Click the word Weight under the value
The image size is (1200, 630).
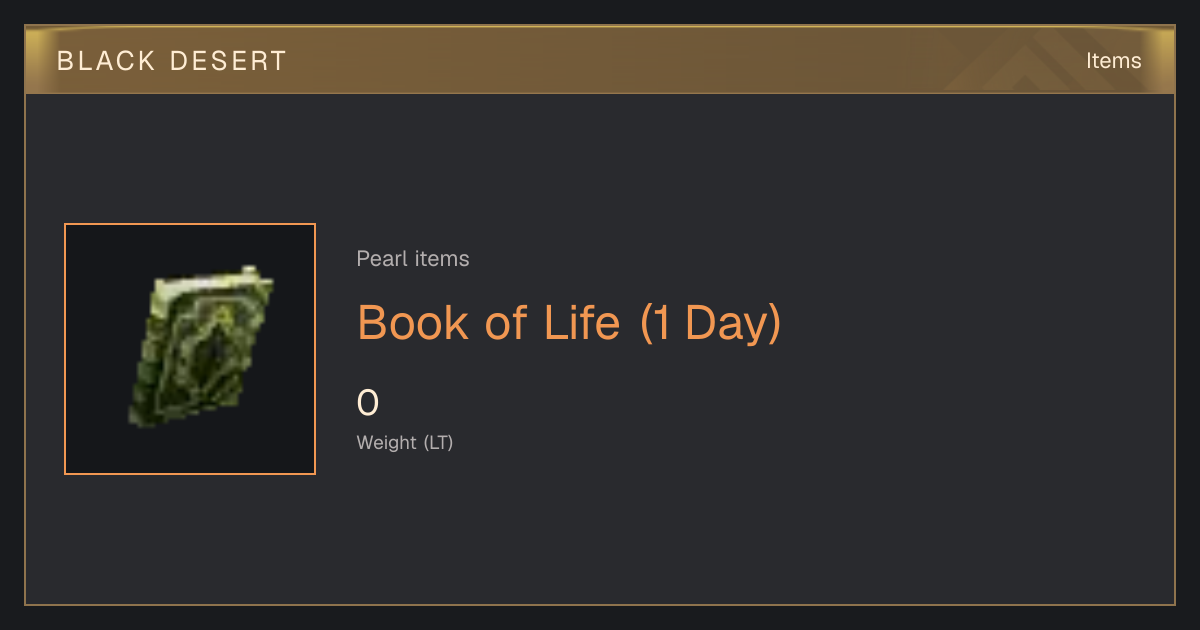(387, 443)
